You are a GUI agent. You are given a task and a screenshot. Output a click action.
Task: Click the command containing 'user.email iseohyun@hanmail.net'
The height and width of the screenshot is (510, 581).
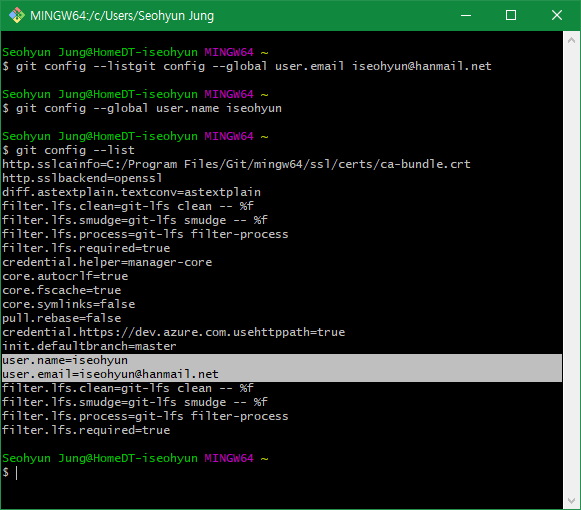coord(253,66)
